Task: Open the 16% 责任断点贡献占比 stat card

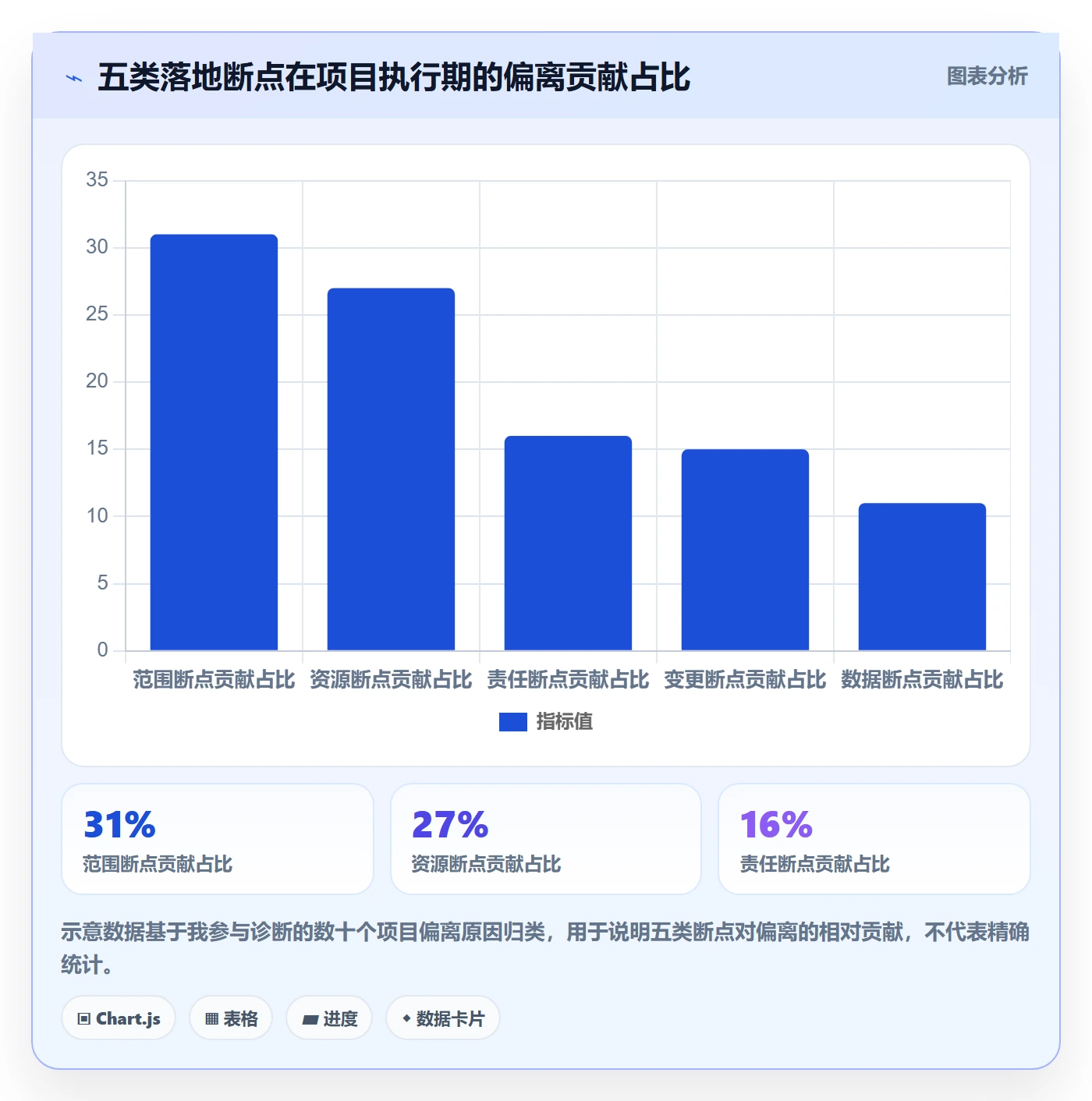Action: point(874,839)
